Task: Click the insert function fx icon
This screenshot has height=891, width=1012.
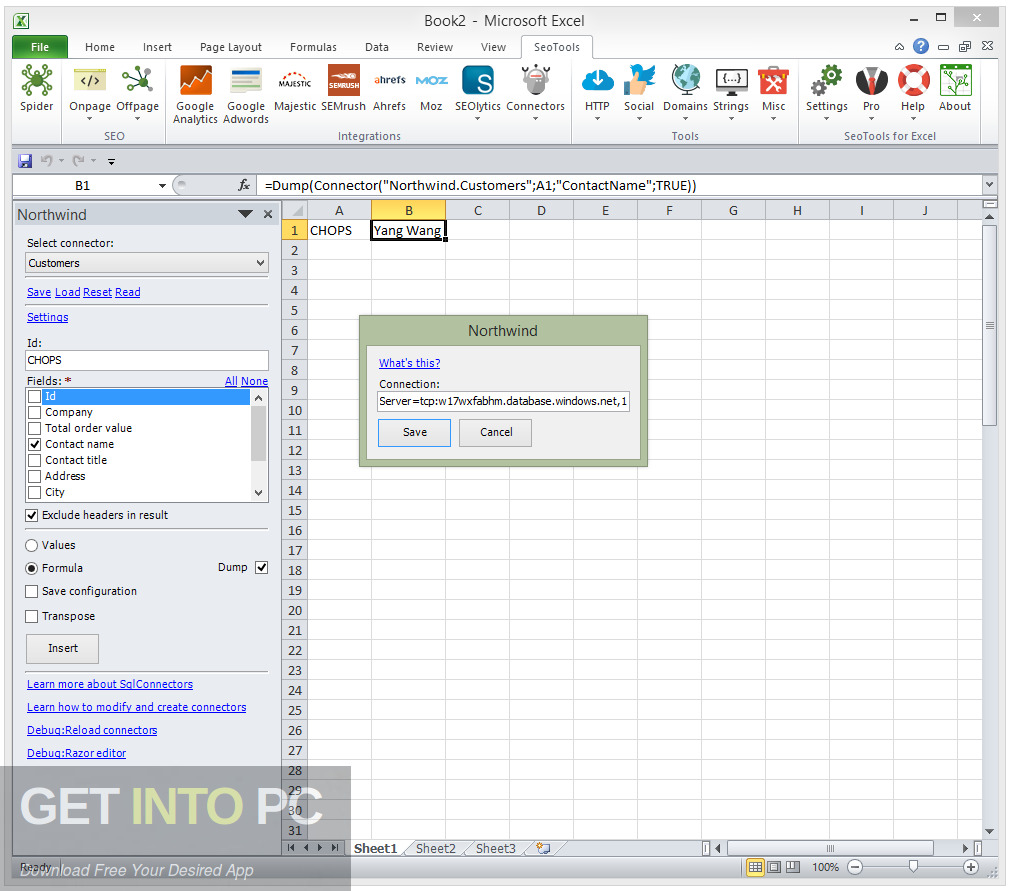Action: [244, 186]
